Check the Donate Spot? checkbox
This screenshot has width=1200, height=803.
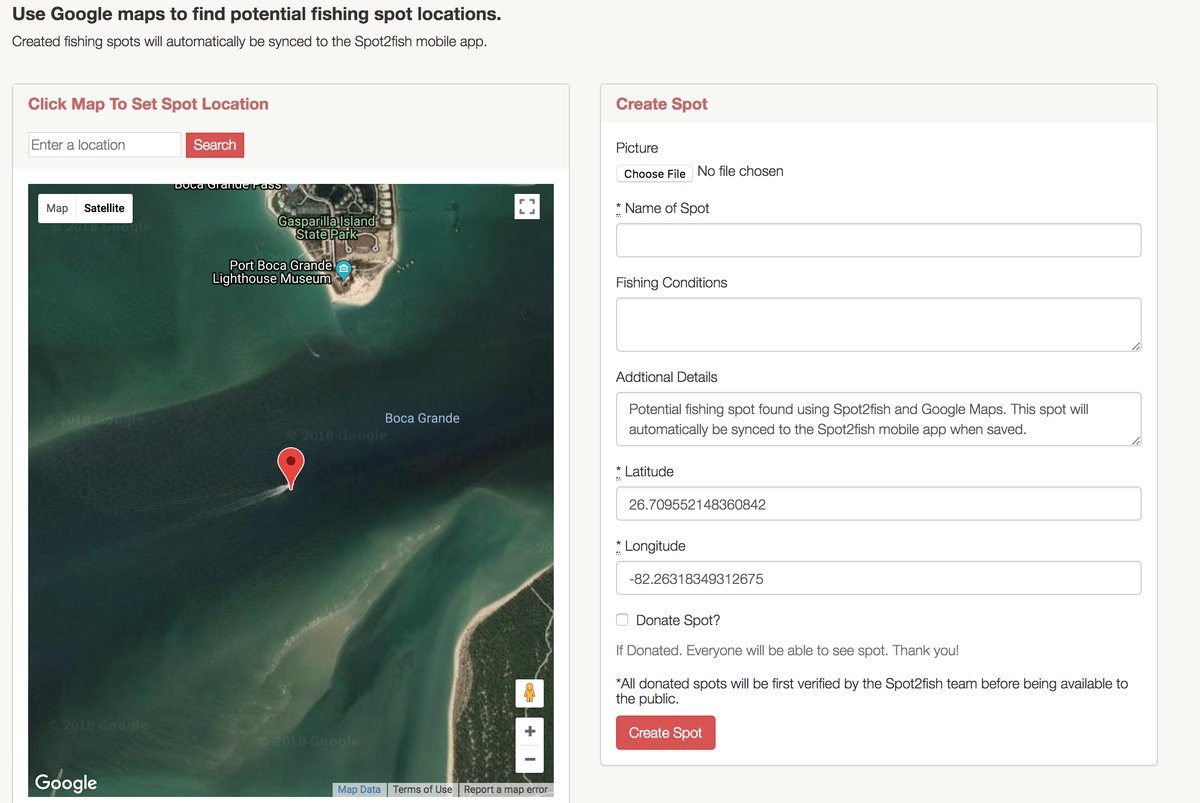[622, 620]
